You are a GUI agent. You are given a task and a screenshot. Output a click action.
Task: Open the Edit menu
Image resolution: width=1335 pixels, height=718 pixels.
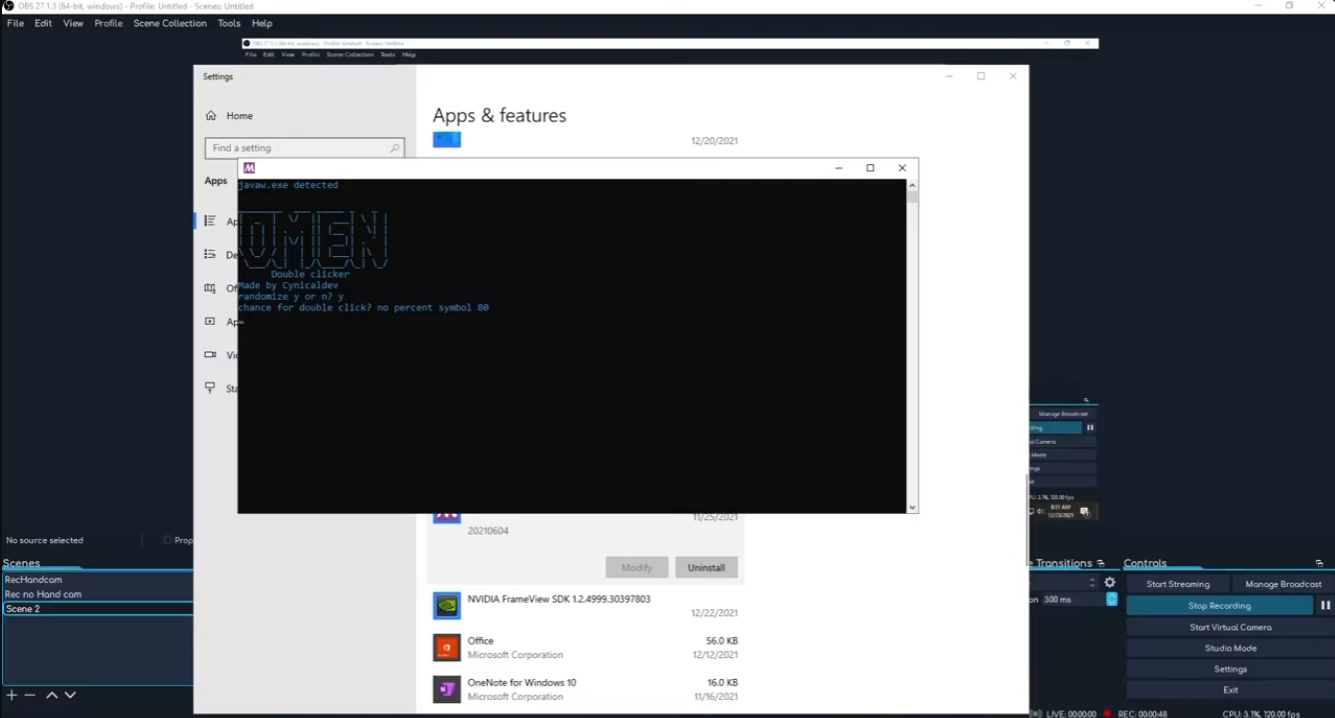[x=43, y=23]
